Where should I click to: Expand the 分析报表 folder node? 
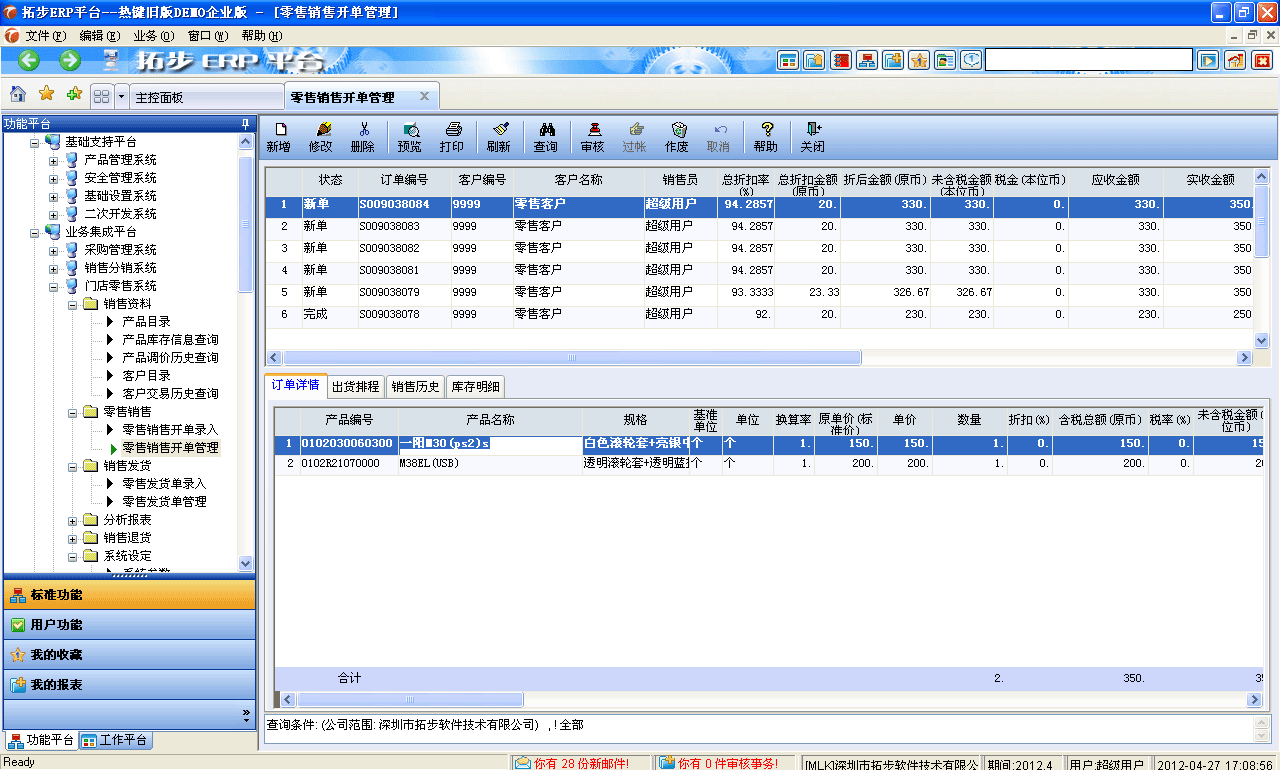pyautogui.click(x=70, y=519)
